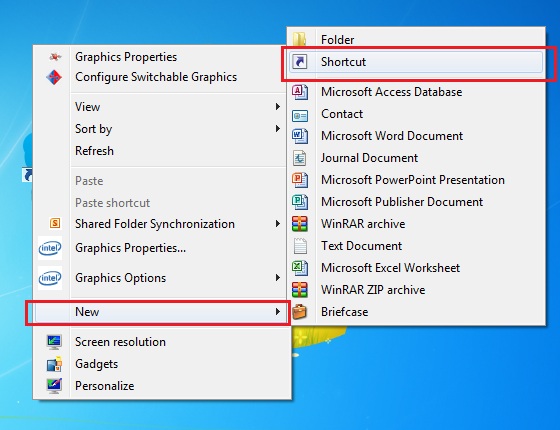The width and height of the screenshot is (560, 430).
Task: Click the Configure Switchable Graphics icon
Action: click(54, 77)
